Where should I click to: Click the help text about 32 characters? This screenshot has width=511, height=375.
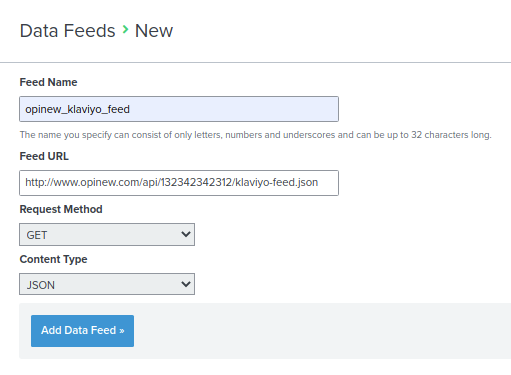click(255, 135)
